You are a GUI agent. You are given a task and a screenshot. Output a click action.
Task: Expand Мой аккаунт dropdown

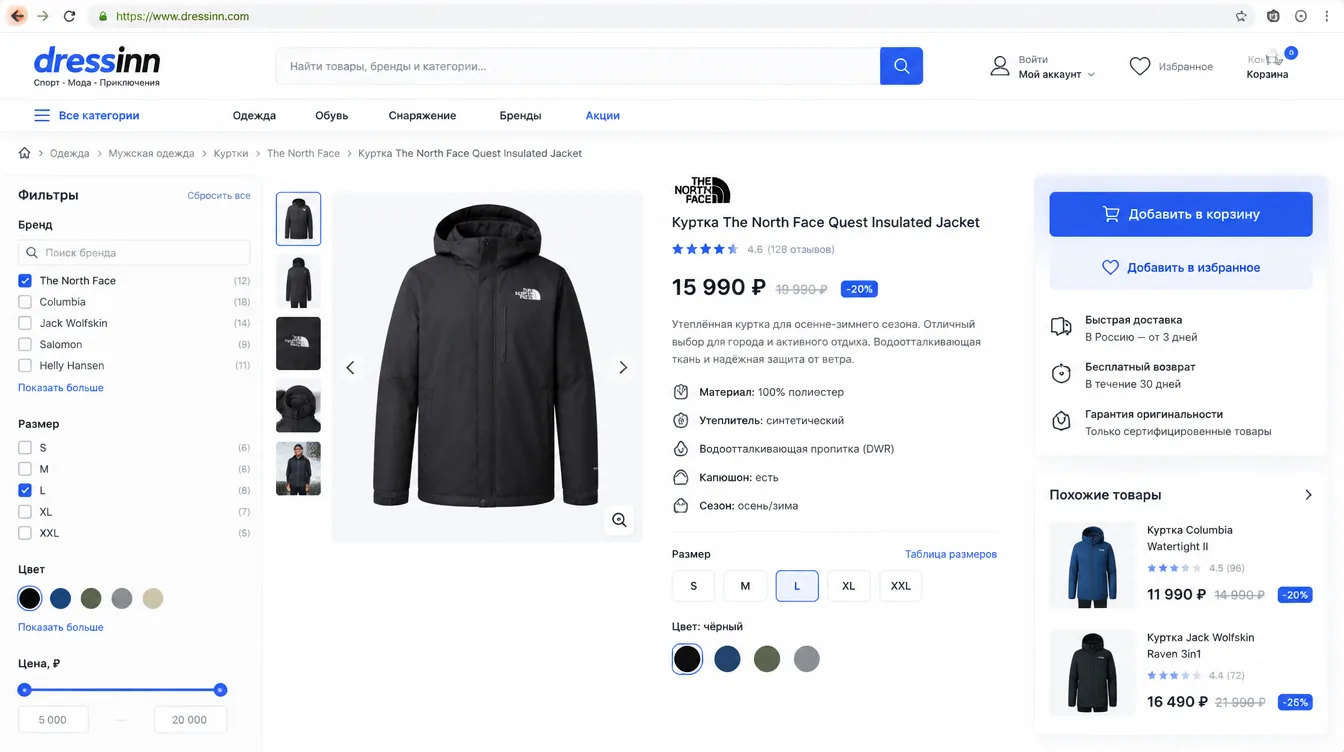coord(1091,75)
